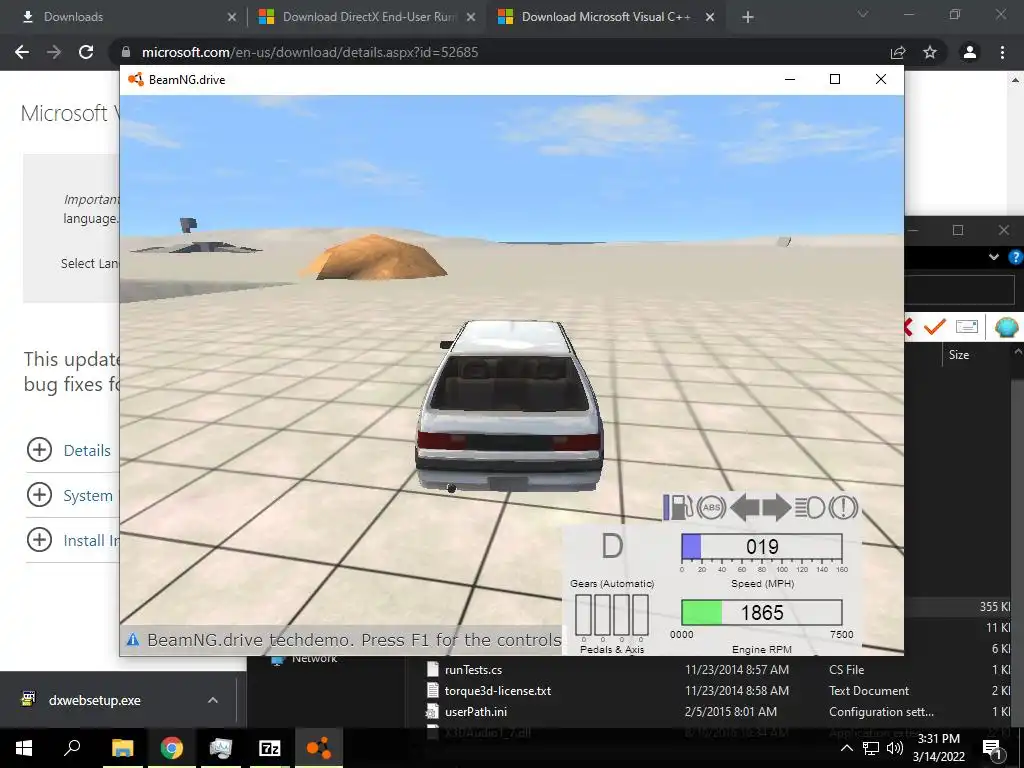The height and width of the screenshot is (768, 1024).
Task: Click the parking brake warning icon
Action: pyautogui.click(x=843, y=507)
